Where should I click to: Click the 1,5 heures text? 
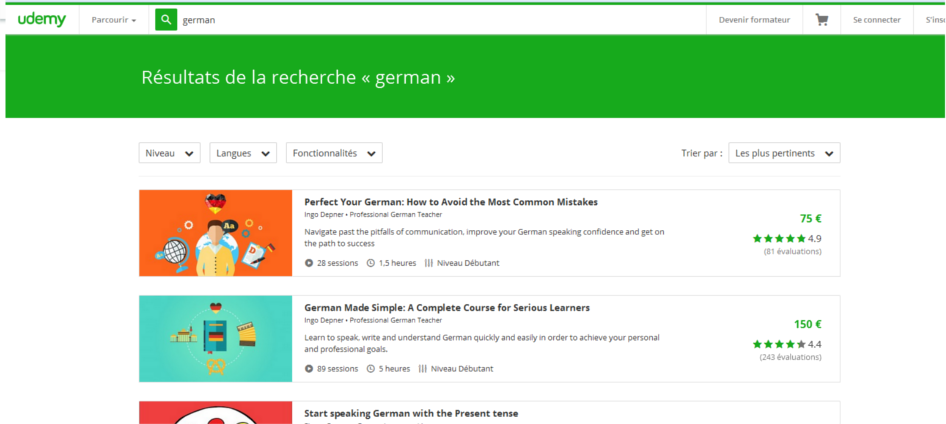[398, 263]
